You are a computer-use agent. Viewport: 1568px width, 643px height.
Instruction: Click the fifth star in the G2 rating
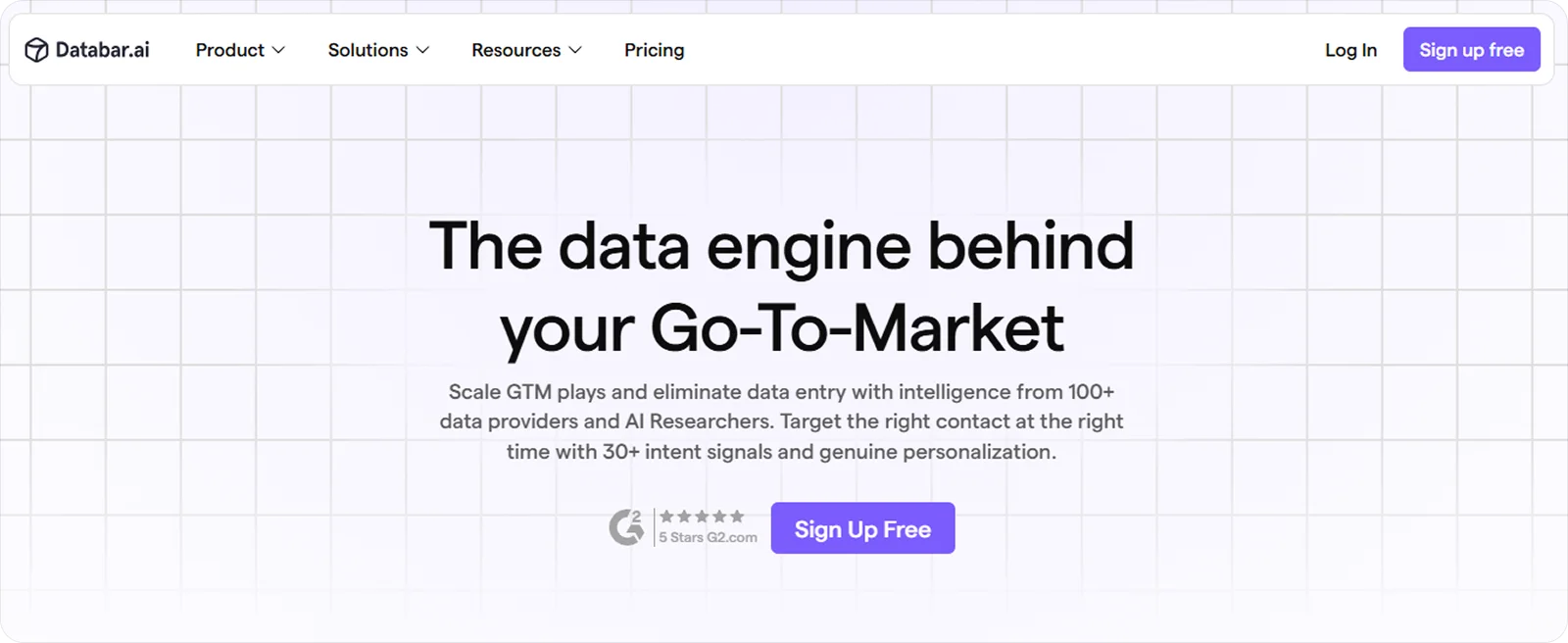point(737,516)
